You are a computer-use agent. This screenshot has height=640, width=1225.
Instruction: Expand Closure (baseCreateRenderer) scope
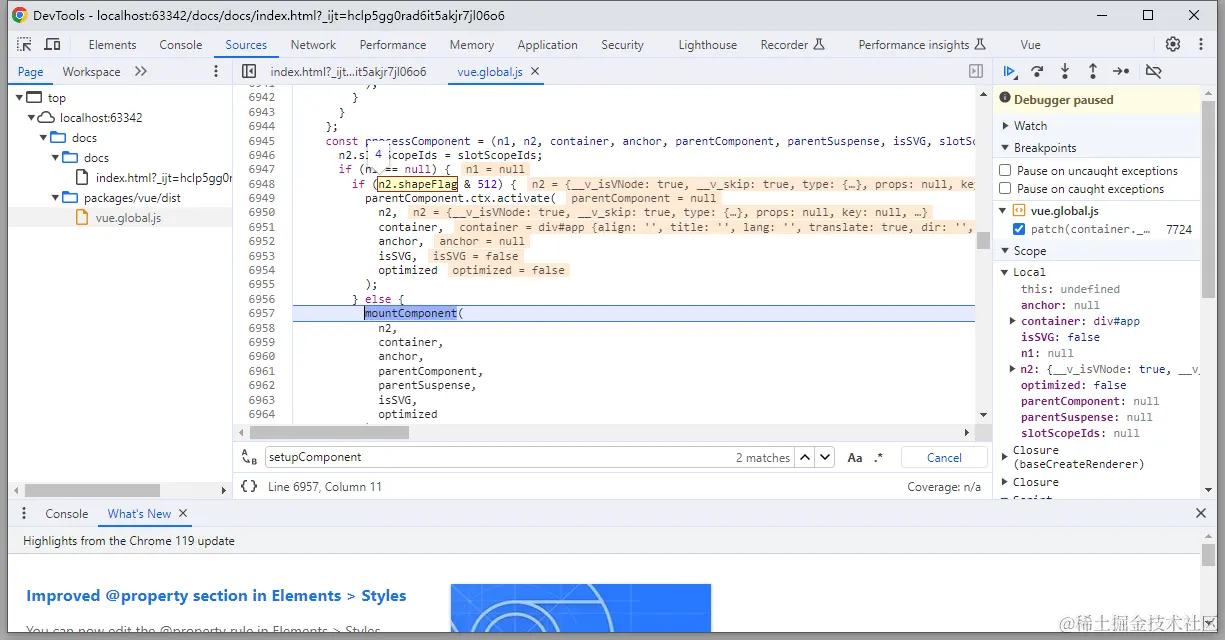point(1006,457)
